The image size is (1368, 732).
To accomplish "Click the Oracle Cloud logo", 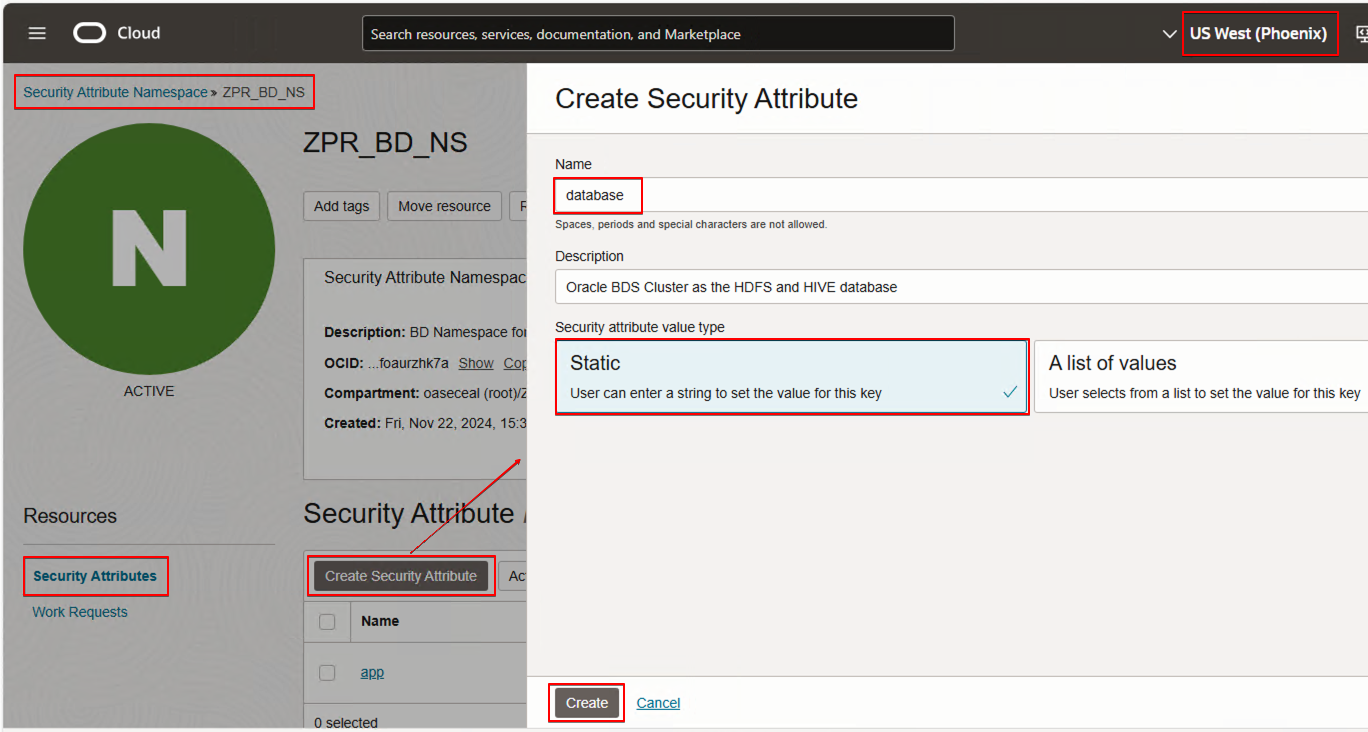I will pyautogui.click(x=117, y=33).
